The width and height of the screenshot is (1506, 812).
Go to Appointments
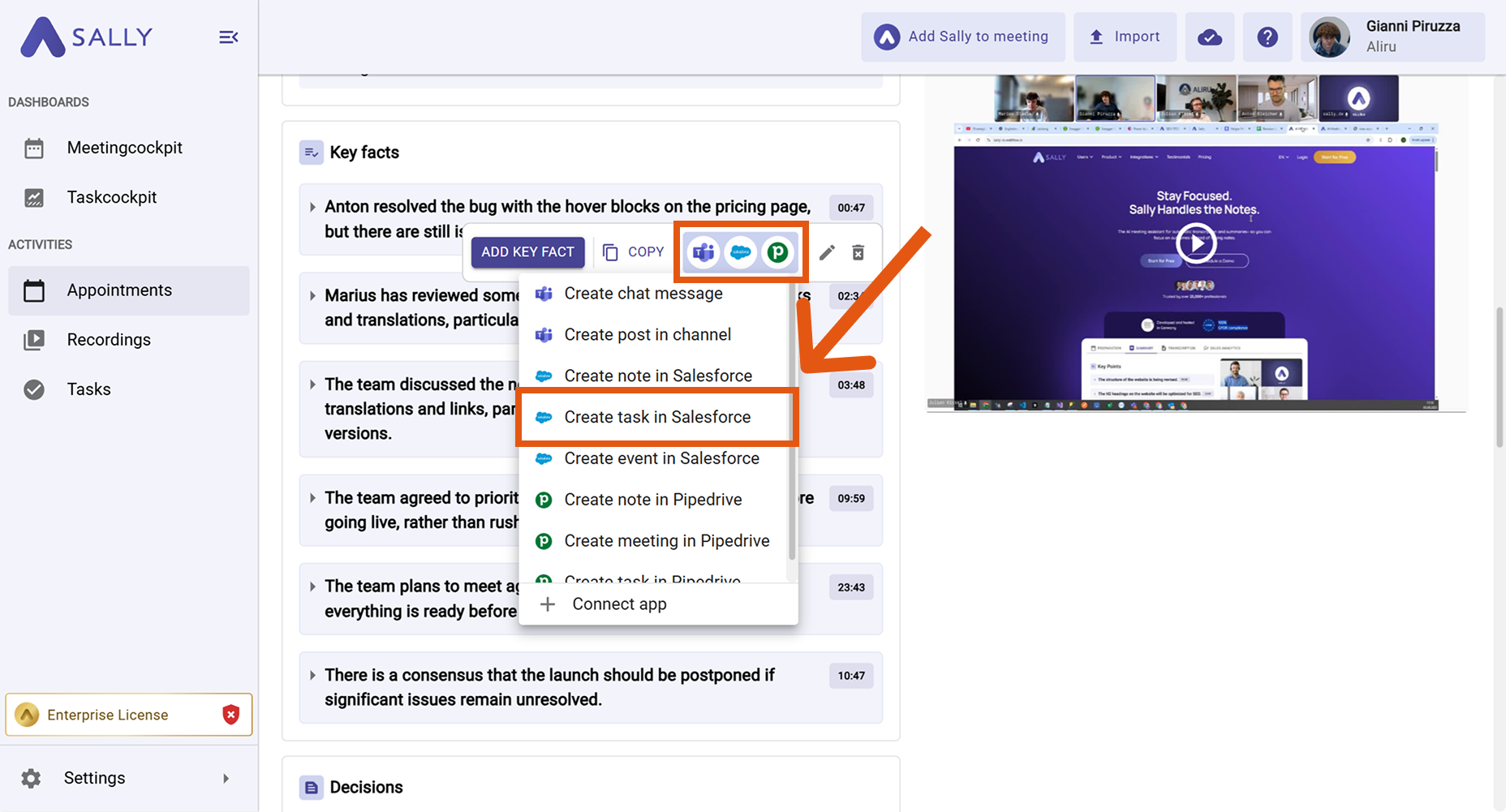[129, 290]
